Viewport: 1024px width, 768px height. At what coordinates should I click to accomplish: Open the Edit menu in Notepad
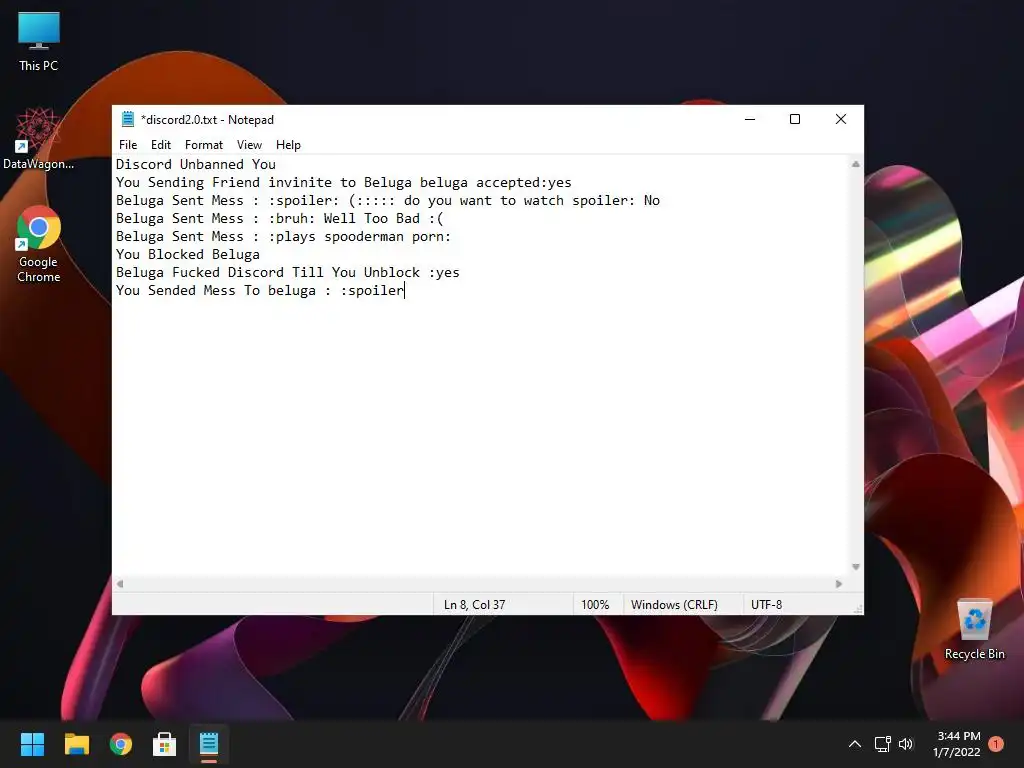pos(161,145)
